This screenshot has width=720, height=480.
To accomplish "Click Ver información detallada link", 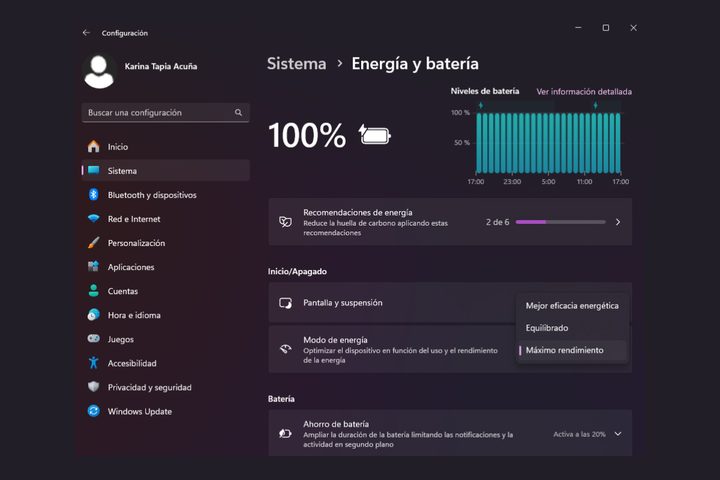I will tap(584, 91).
